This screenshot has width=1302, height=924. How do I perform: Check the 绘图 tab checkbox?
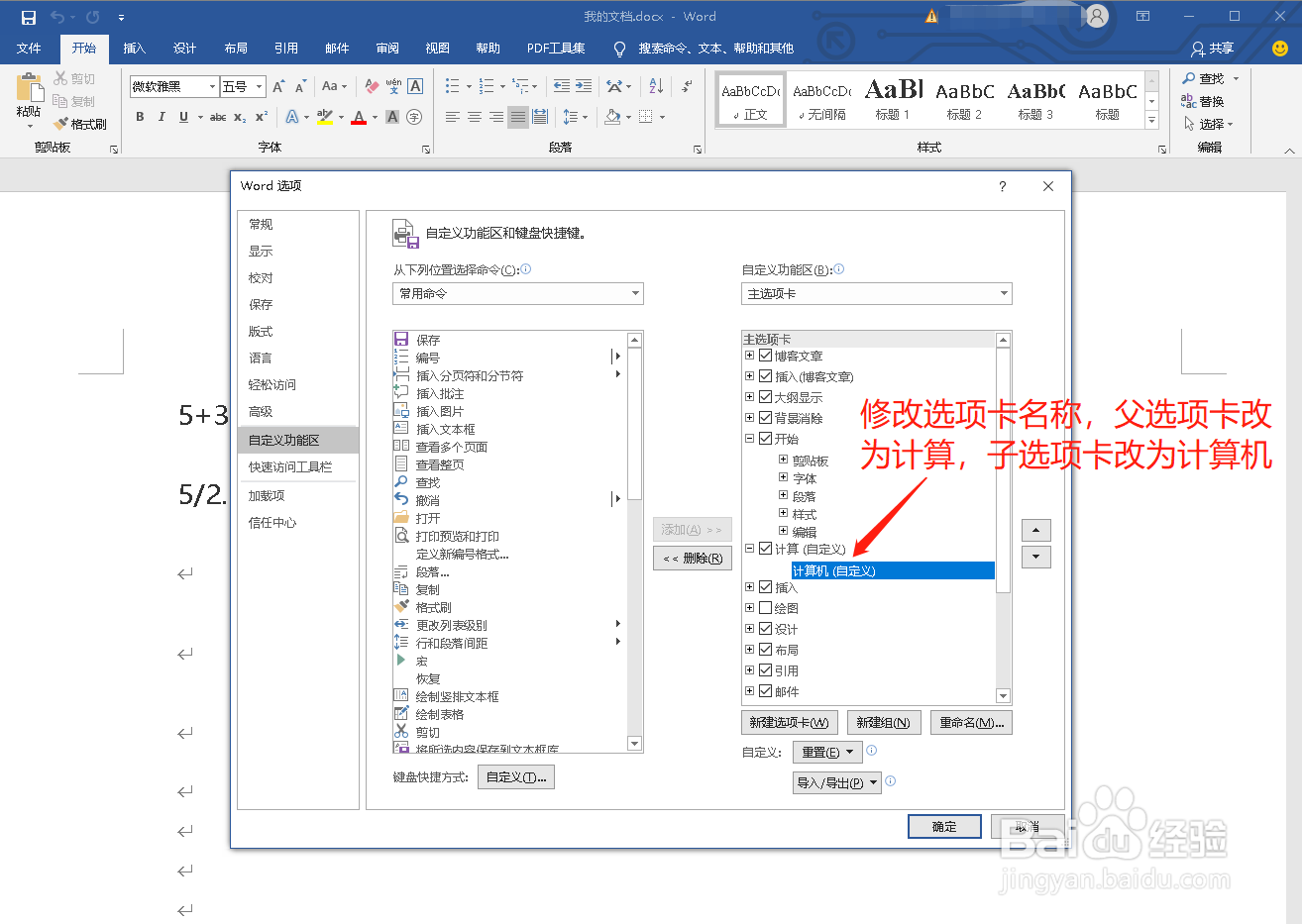(x=766, y=608)
